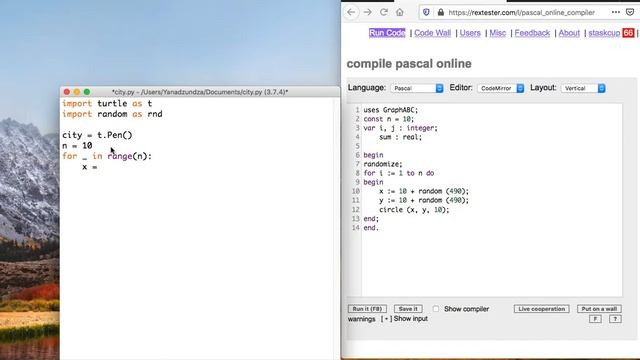Open the Layout dropdown set to Vertical

click(583, 88)
